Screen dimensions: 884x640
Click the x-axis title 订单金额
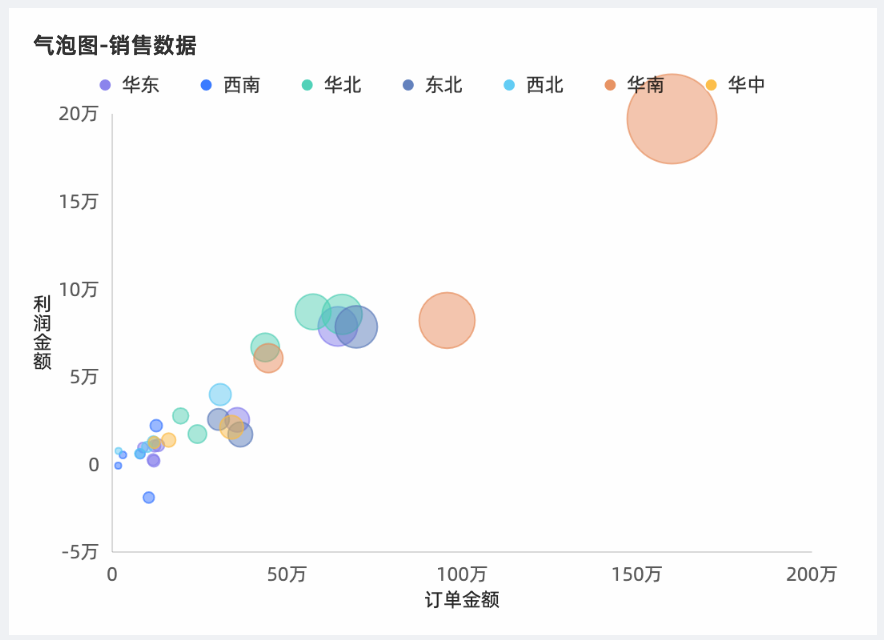(462, 599)
